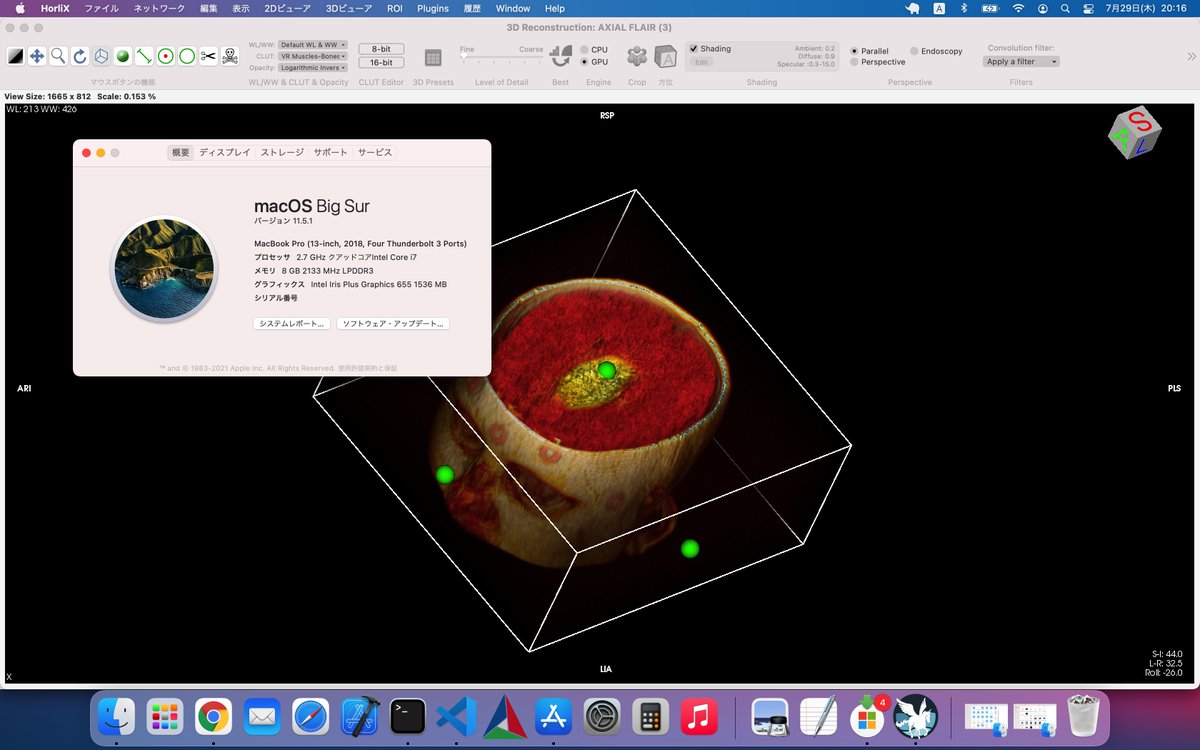Select Endoscopy projection
Image resolution: width=1200 pixels, height=750 pixels.
914,51
